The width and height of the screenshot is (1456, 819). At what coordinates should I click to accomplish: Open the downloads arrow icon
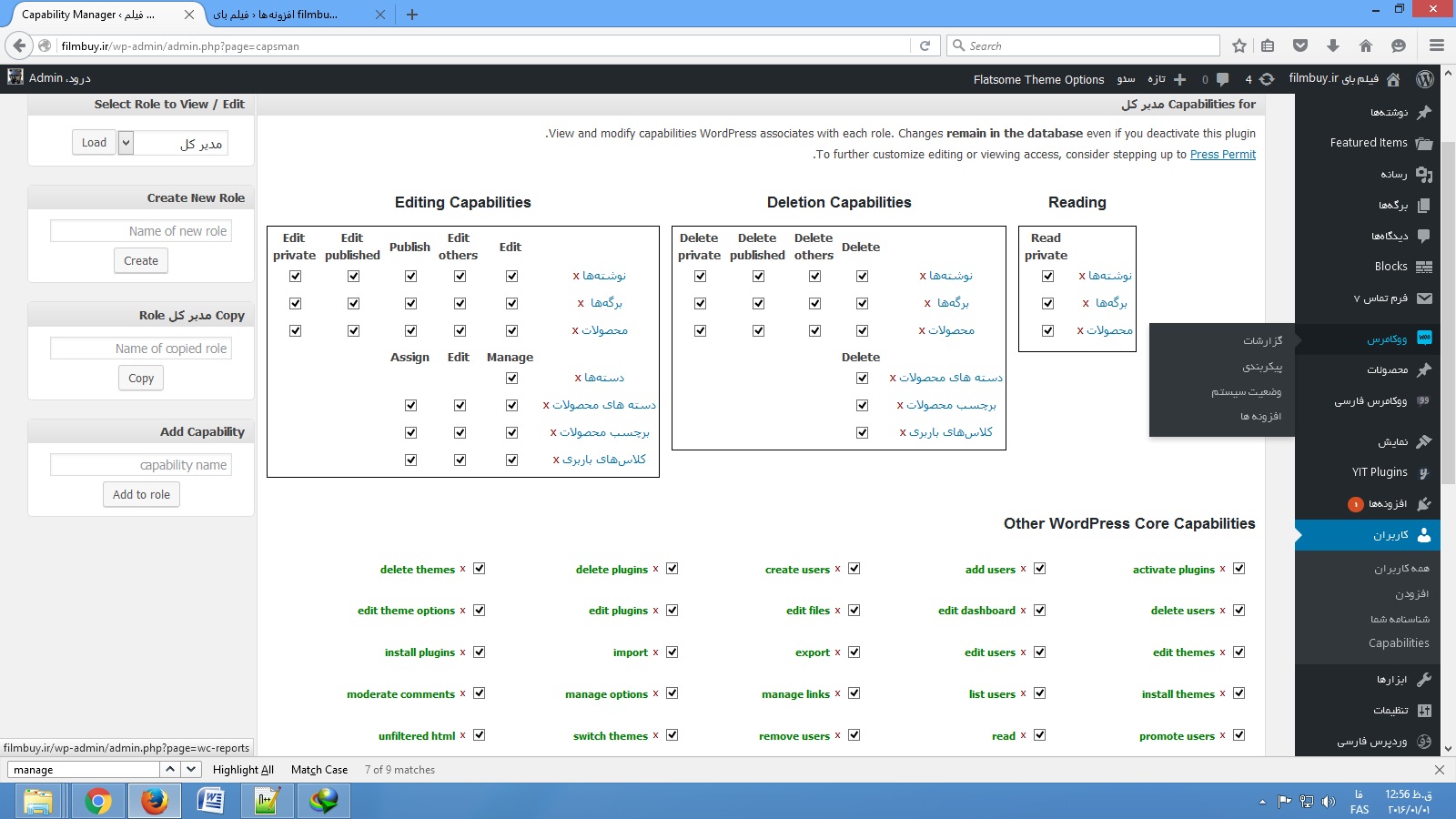point(1333,45)
